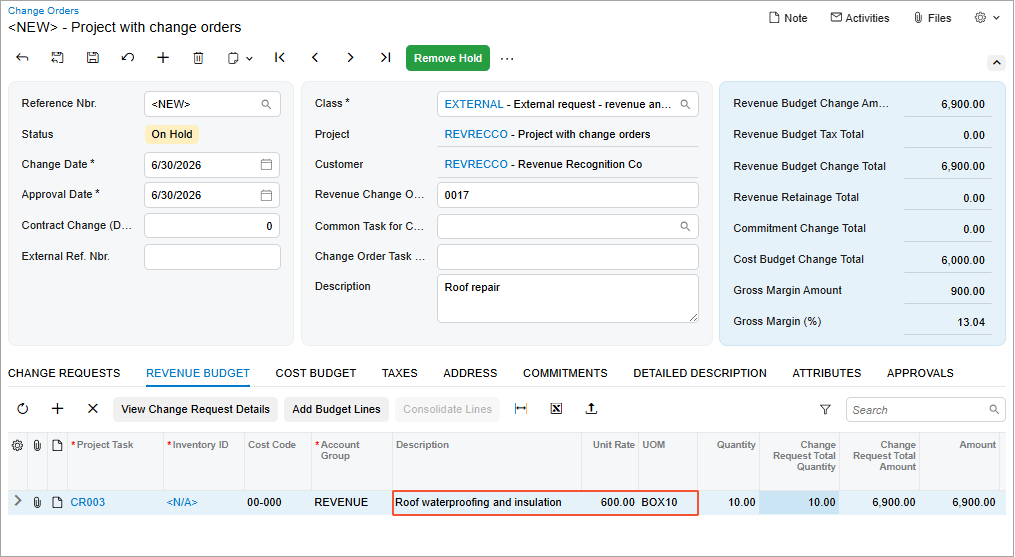Go to the last record
This screenshot has height=557, width=1015.
pos(386,58)
